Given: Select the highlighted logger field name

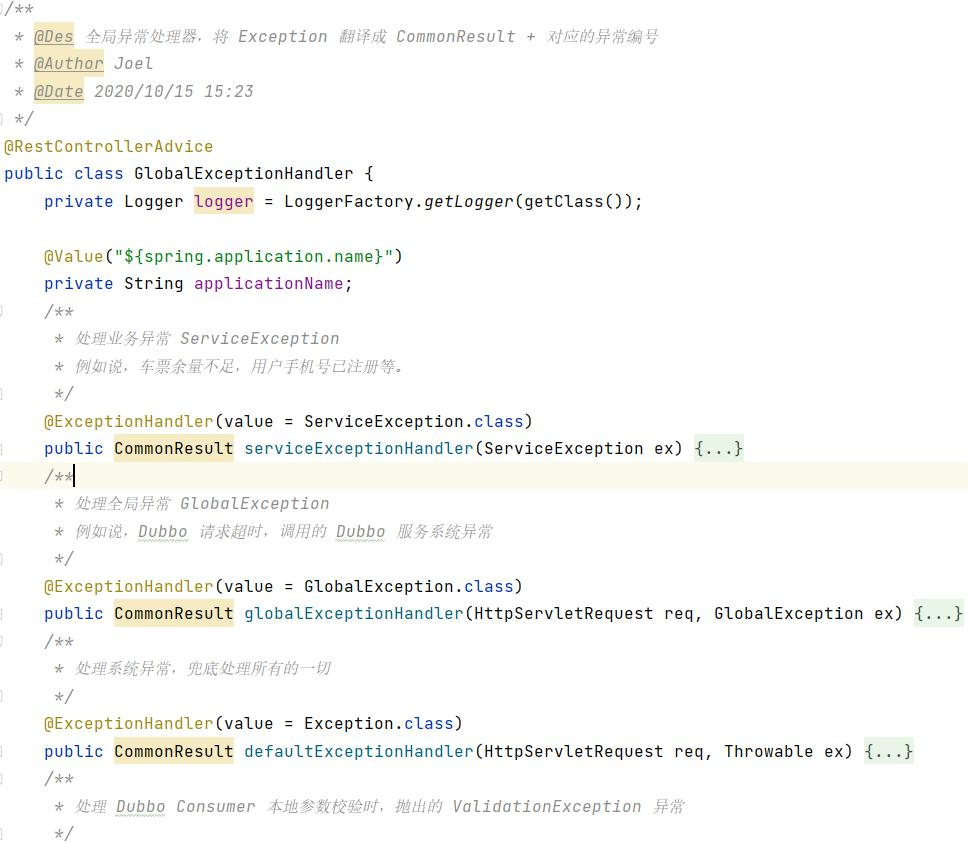Looking at the screenshot, I should (223, 201).
